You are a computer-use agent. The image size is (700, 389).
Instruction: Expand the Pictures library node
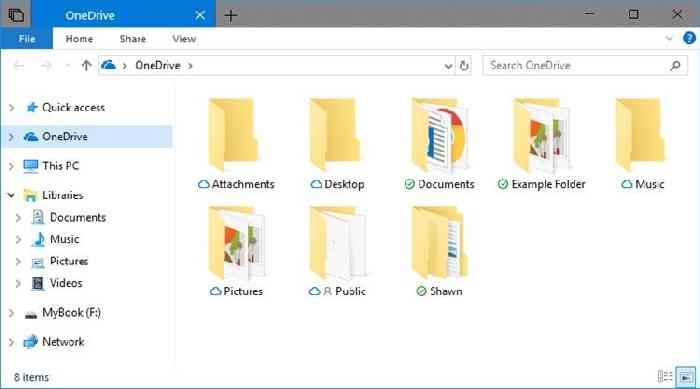point(18,261)
